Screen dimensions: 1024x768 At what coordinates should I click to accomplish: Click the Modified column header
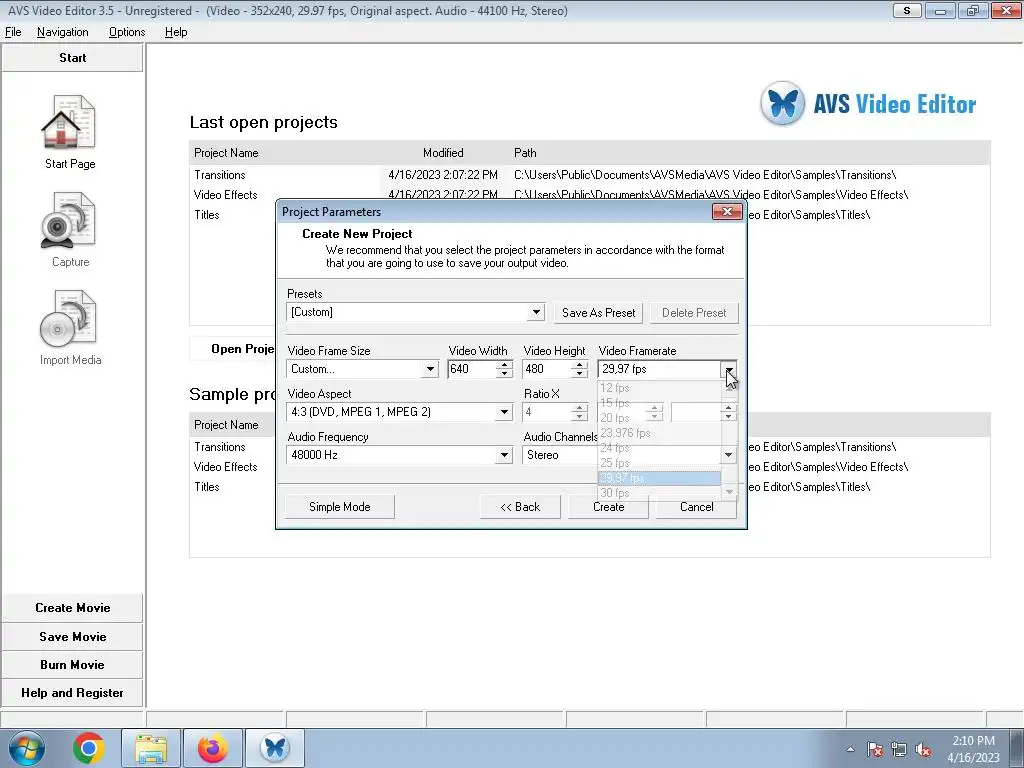click(443, 153)
